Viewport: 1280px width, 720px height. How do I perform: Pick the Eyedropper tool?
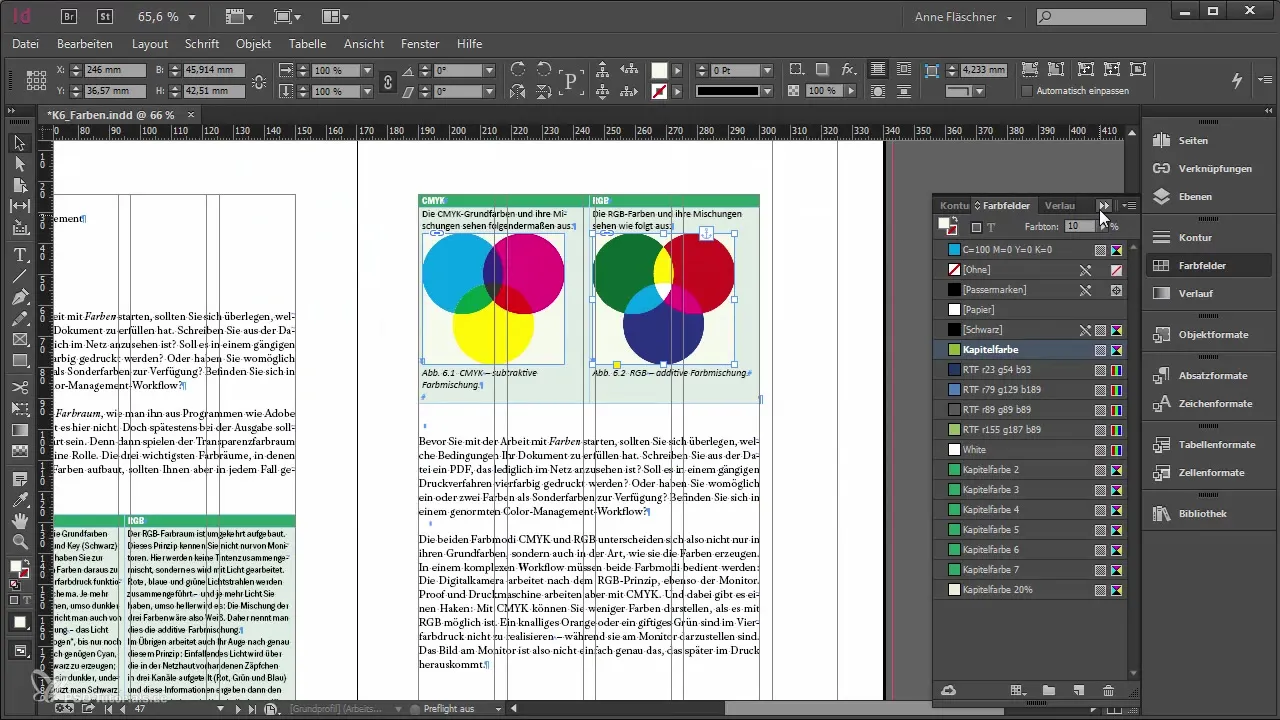pos(19,499)
